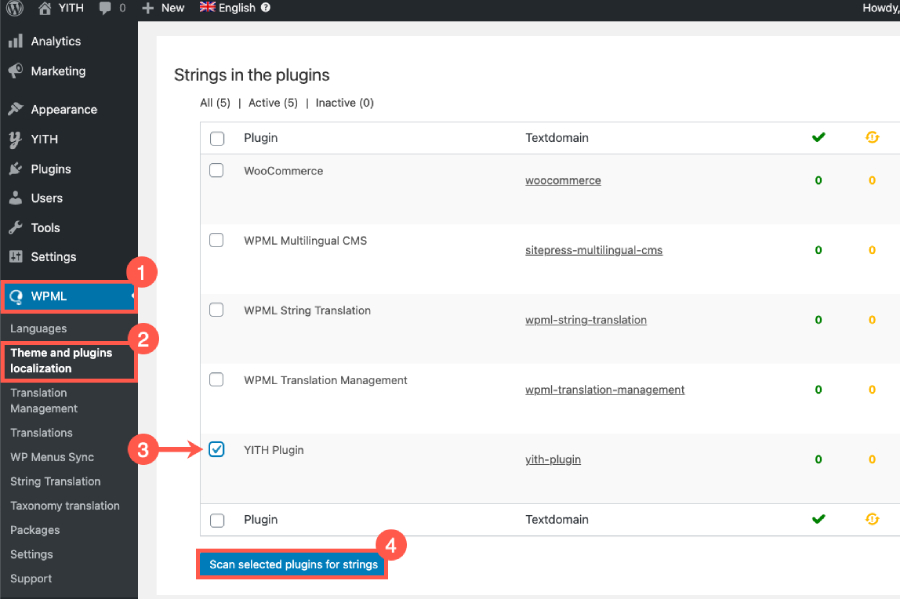Click the Plugin column header
Image resolution: width=900 pixels, height=600 pixels.
(x=261, y=138)
